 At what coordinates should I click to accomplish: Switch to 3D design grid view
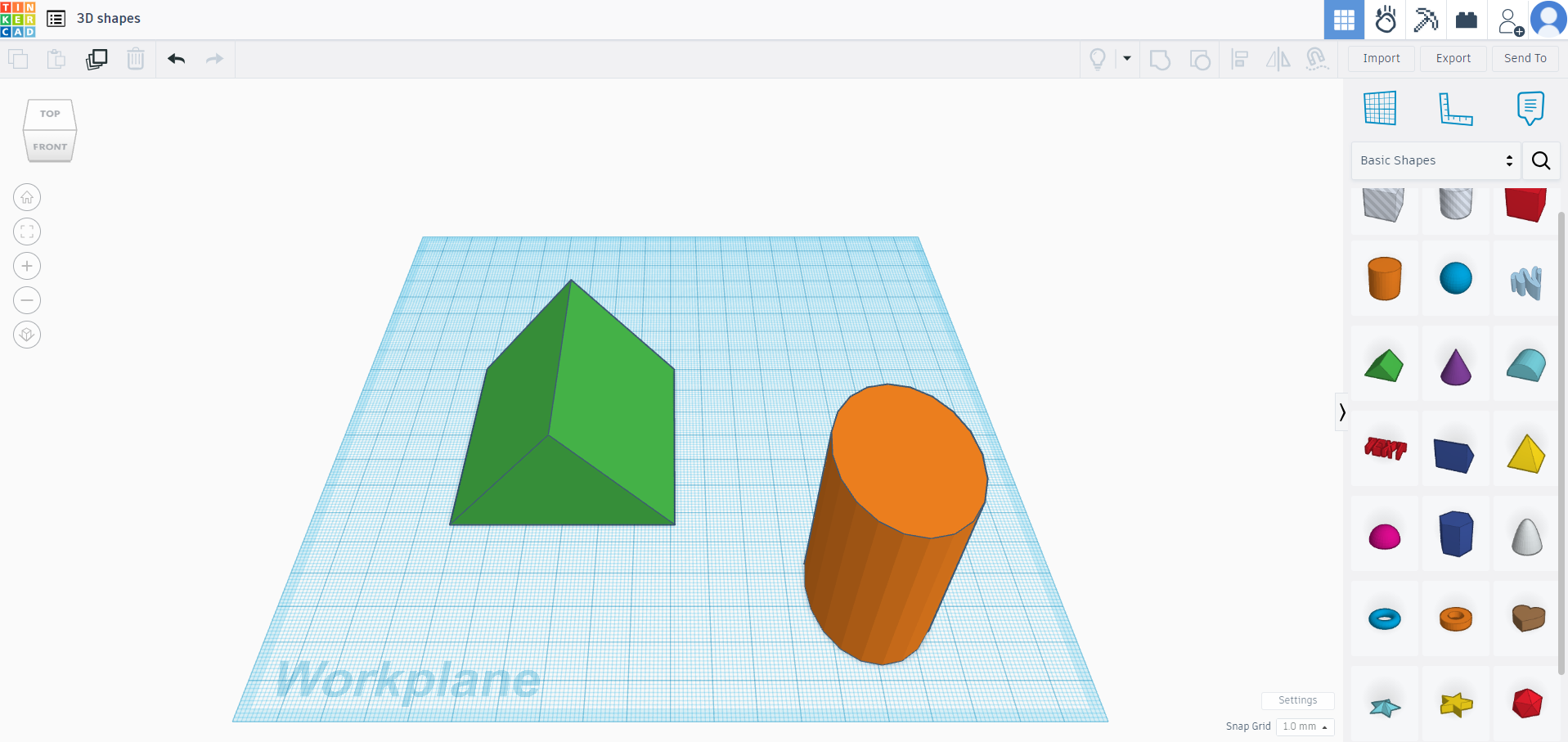[1344, 20]
